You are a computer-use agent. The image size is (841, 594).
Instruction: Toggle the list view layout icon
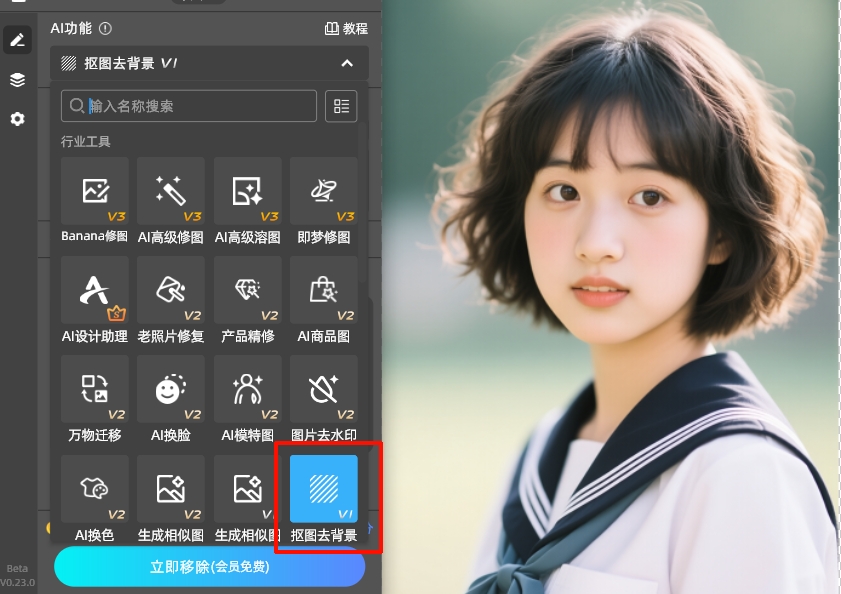coord(341,106)
